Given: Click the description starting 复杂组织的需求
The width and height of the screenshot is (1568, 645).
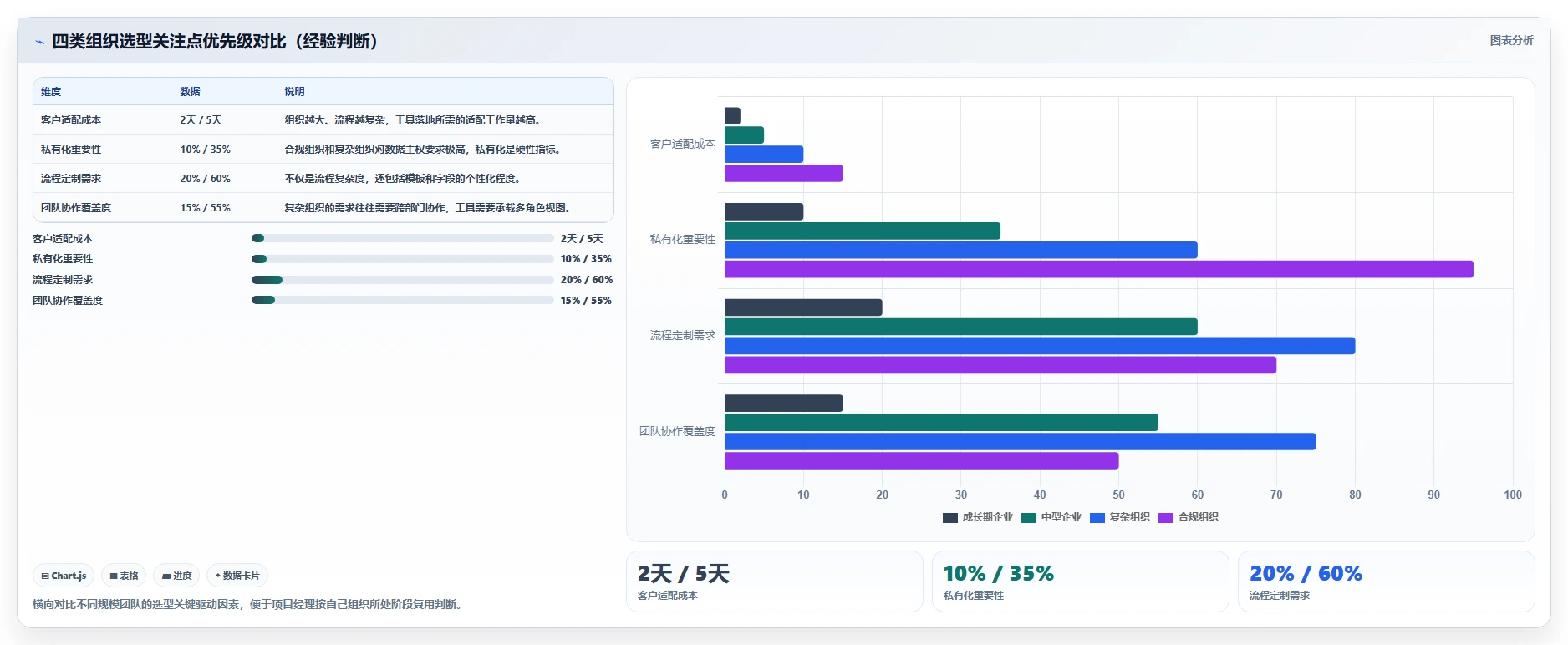Looking at the screenshot, I should tap(430, 208).
